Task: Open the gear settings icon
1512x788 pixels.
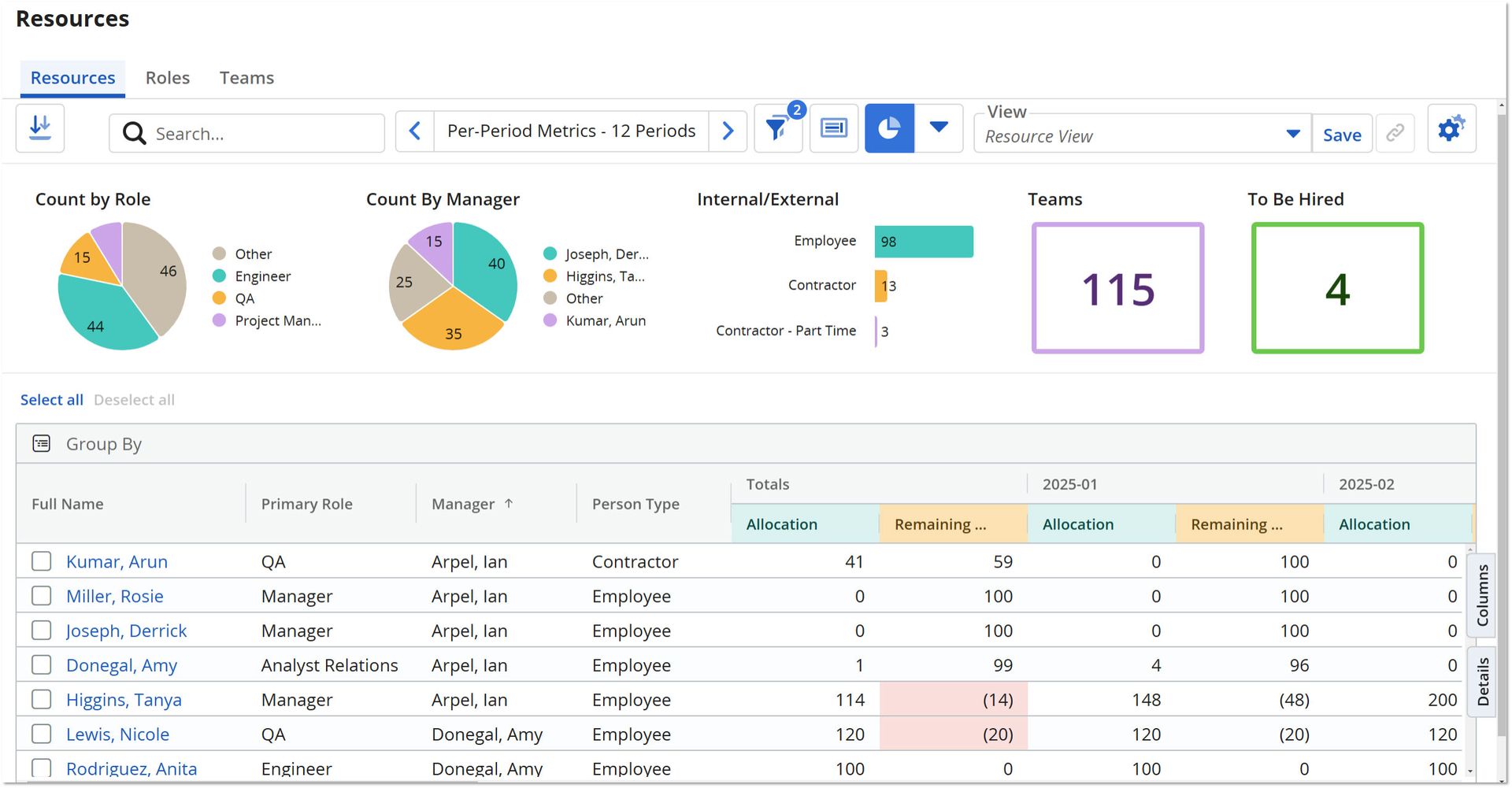Action: coord(1451,128)
